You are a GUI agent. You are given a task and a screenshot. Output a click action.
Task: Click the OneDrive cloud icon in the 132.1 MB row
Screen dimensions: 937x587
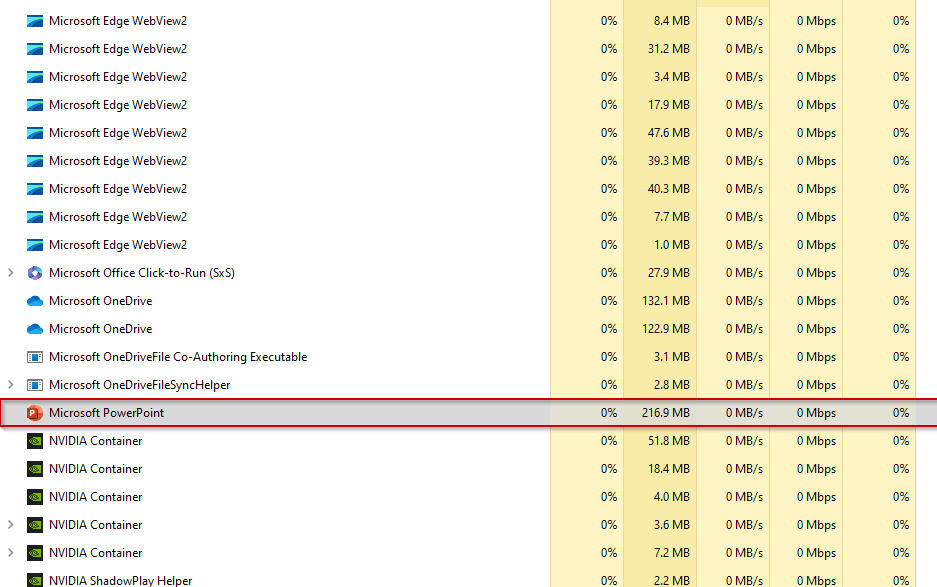pyautogui.click(x=35, y=301)
